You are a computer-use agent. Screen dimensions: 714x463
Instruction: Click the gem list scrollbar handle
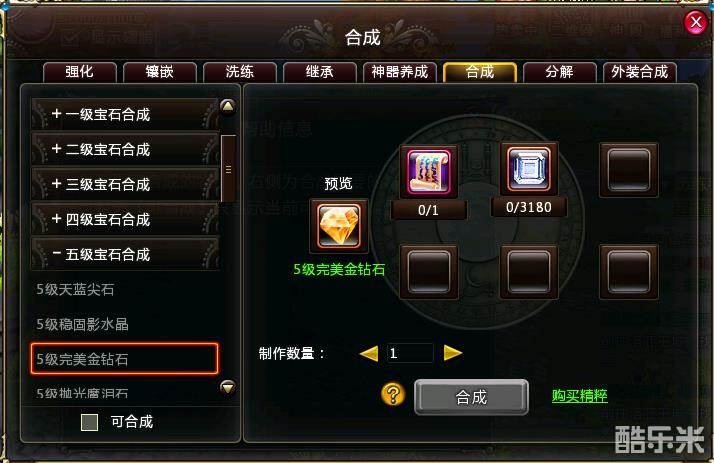click(228, 169)
